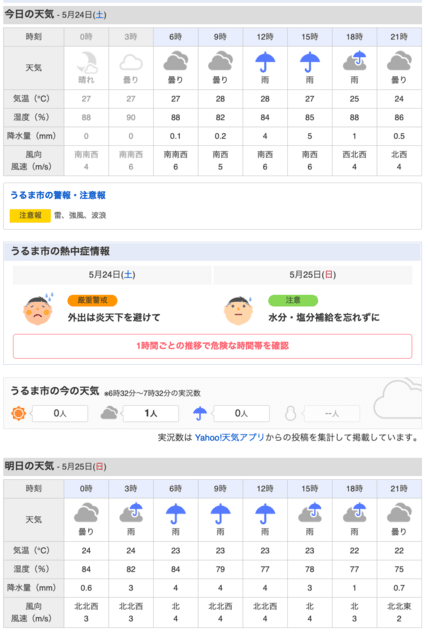Click the orange 厳重警戒 label

pyautogui.click(x=93, y=300)
